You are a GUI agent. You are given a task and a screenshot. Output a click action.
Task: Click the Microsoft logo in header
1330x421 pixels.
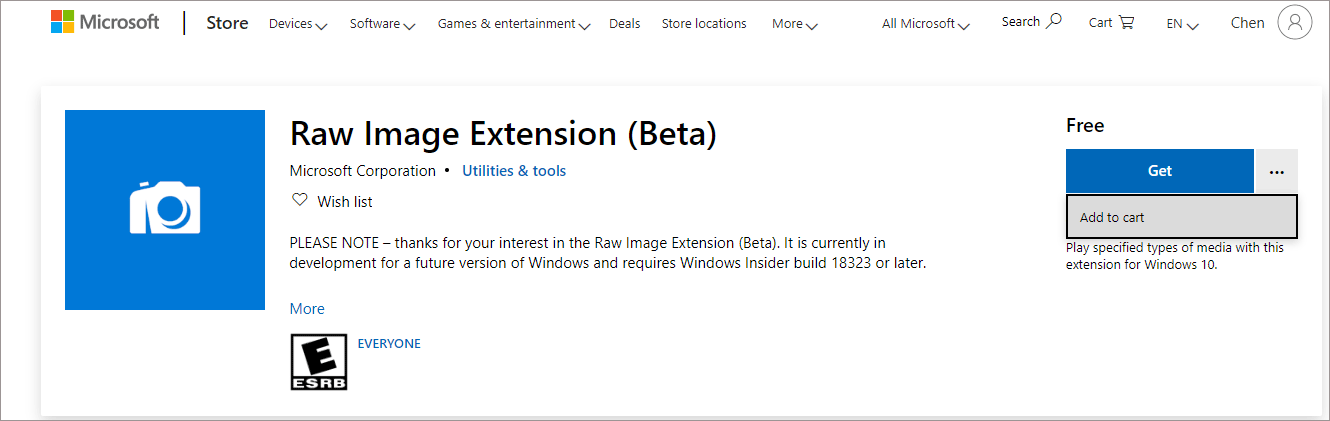[x=105, y=23]
